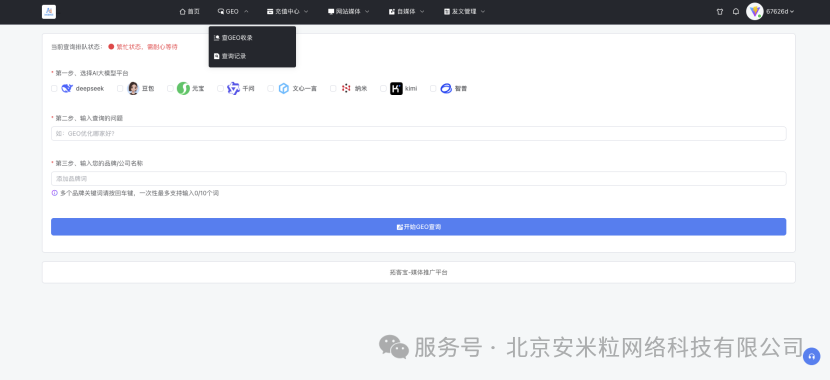
Task: Collapse the GEO menu chevron
Action: click(x=246, y=12)
